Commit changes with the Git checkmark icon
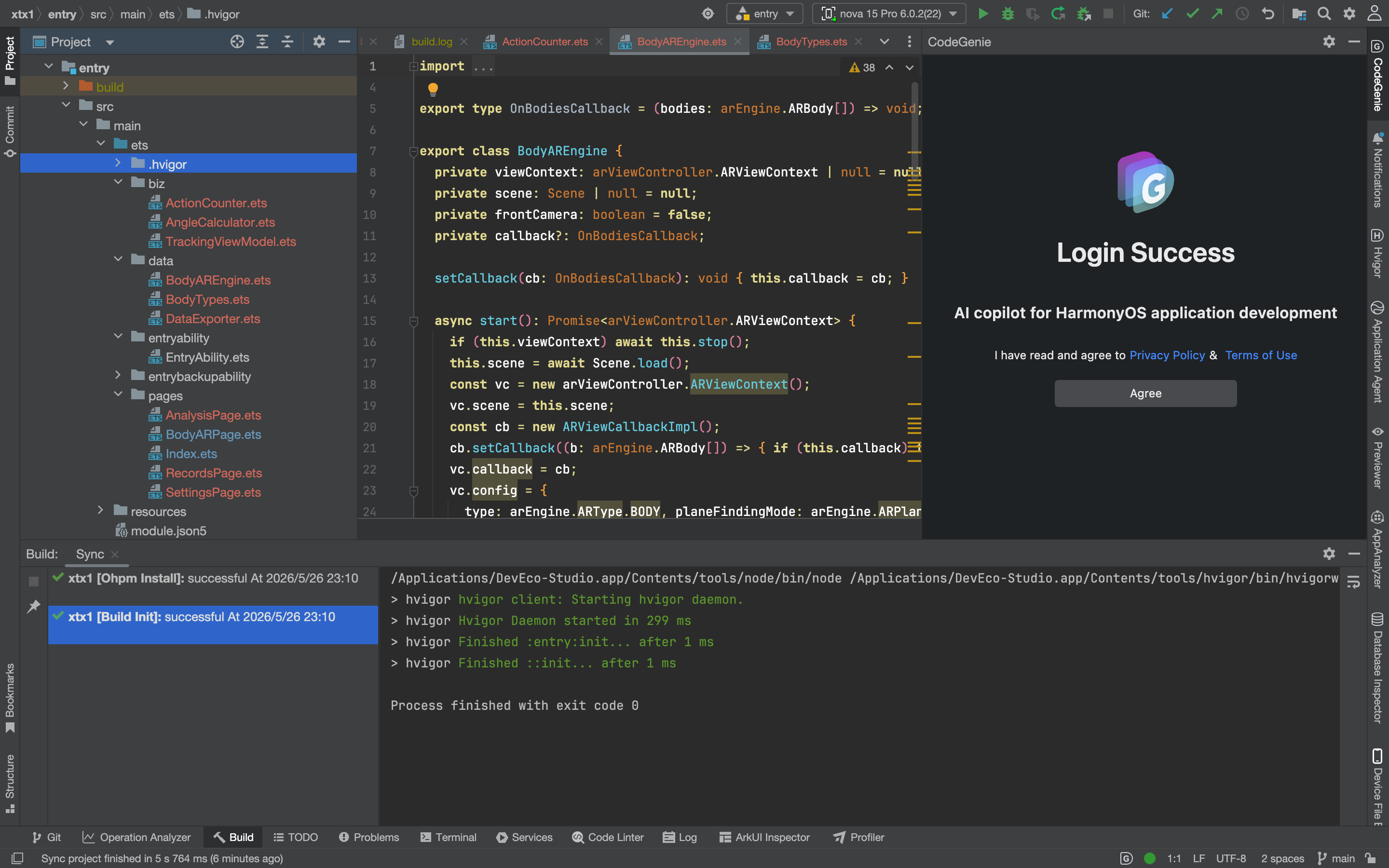1389x868 pixels. click(1193, 14)
